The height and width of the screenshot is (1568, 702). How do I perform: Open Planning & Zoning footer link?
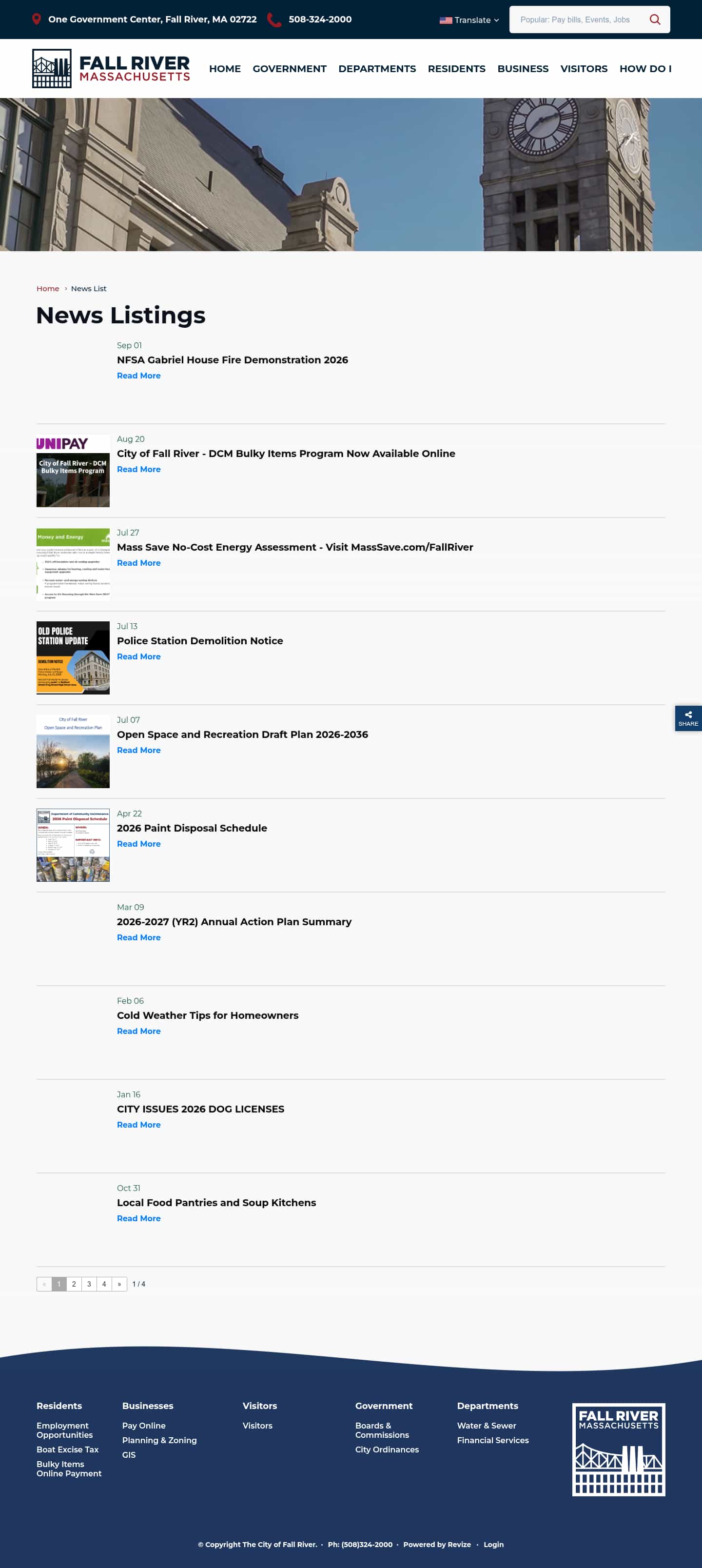coord(159,1441)
